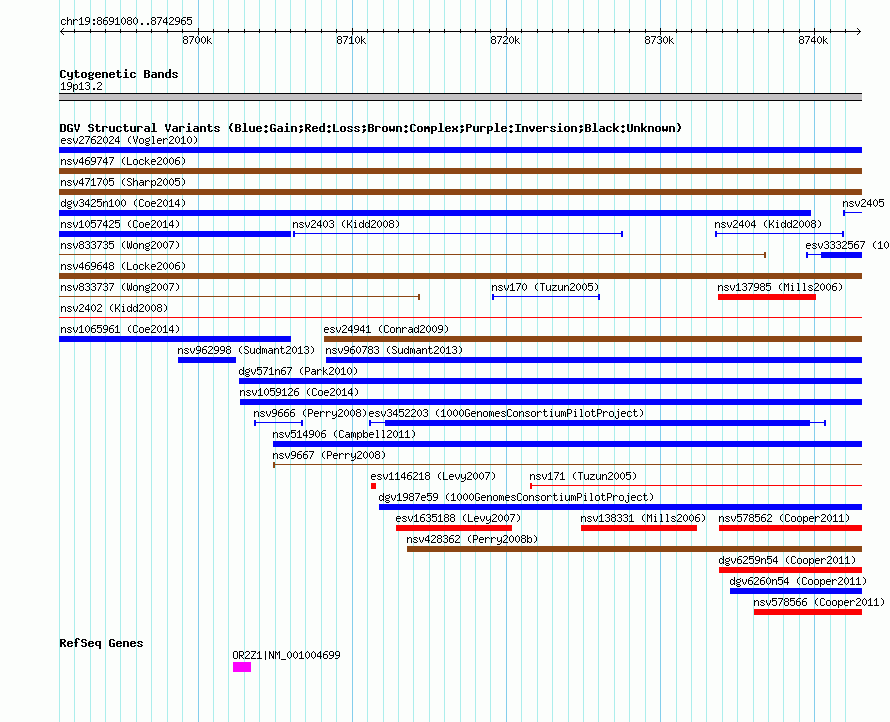Click the 8700k ruler mark
The width and height of the screenshot is (890, 722).
click(x=197, y=40)
